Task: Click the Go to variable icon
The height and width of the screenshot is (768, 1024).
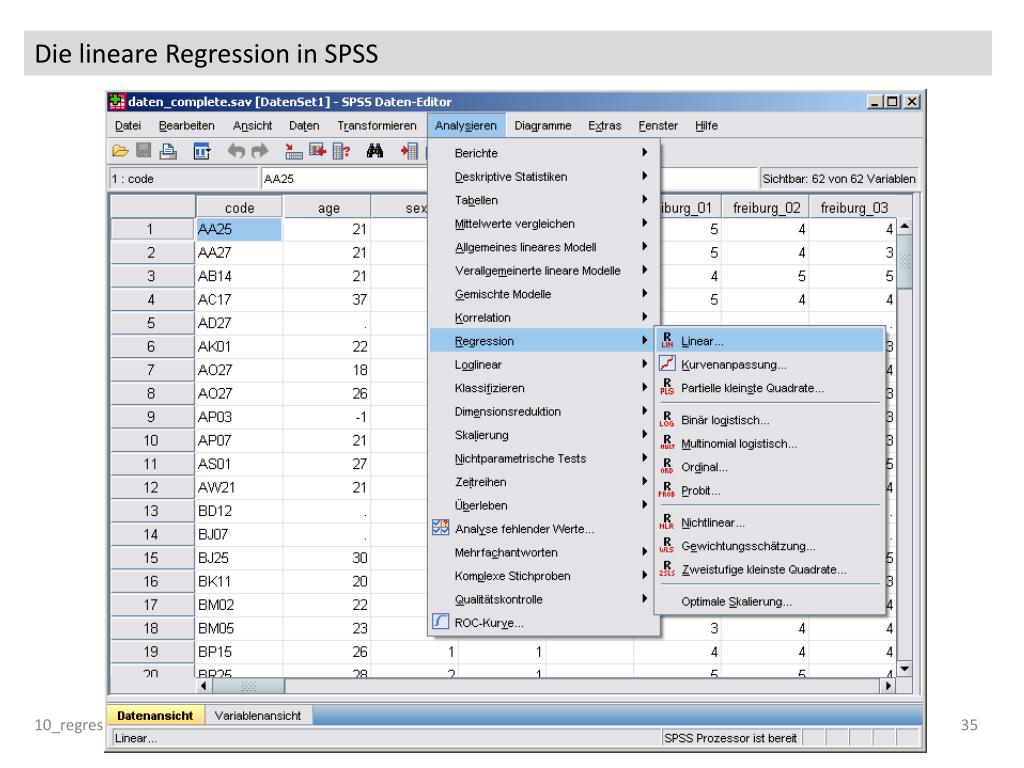Action: [317, 152]
